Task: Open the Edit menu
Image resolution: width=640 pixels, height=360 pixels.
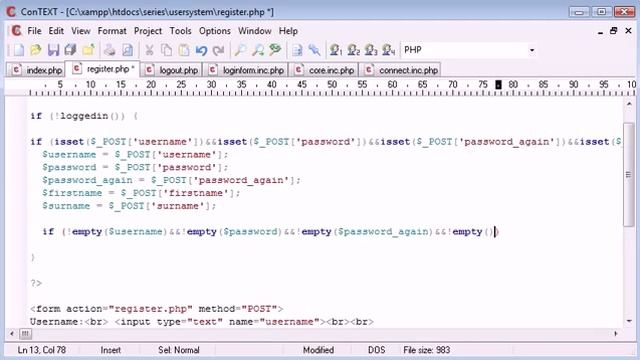Action: coord(56,31)
